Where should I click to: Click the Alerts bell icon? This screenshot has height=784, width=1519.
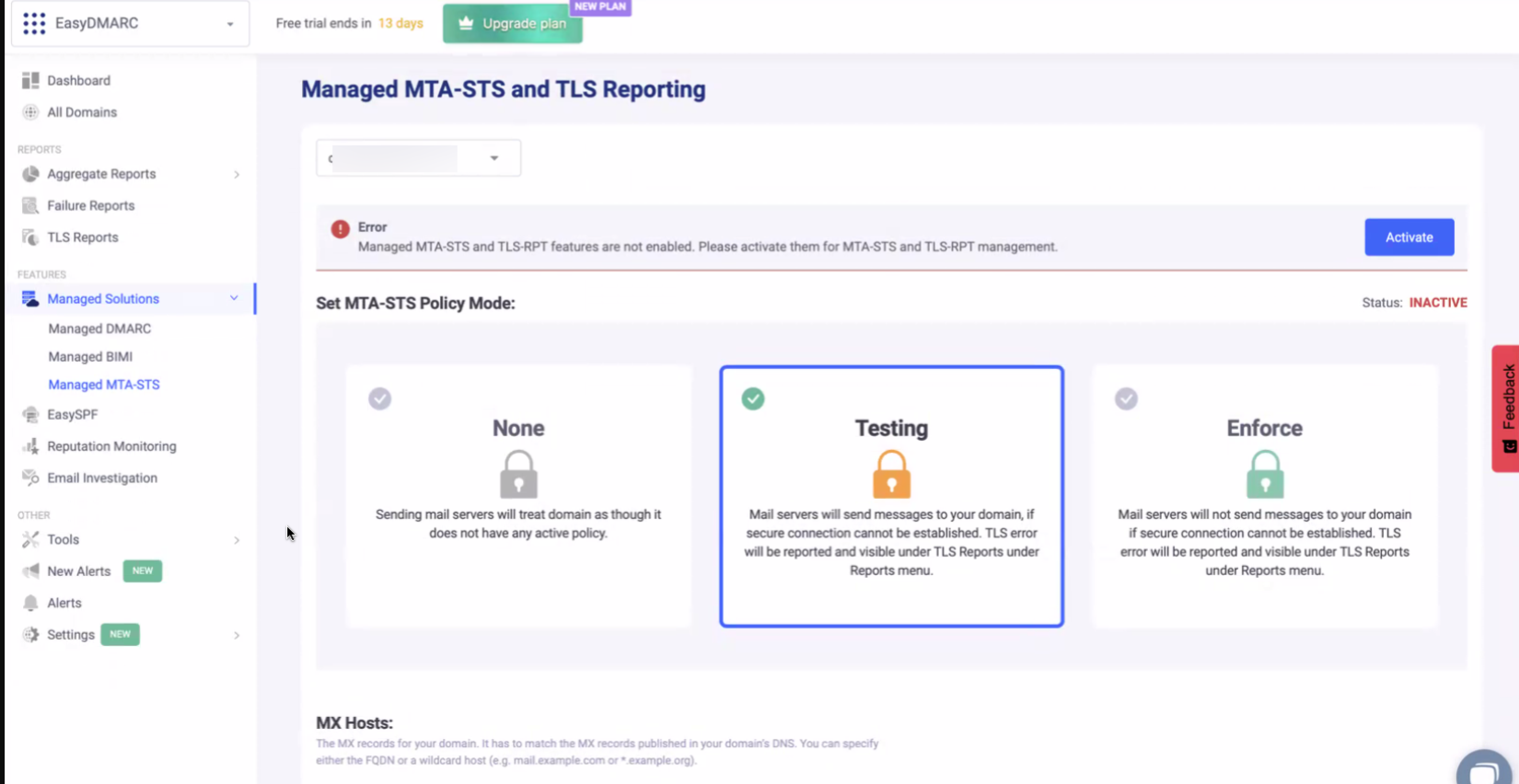pyautogui.click(x=30, y=603)
